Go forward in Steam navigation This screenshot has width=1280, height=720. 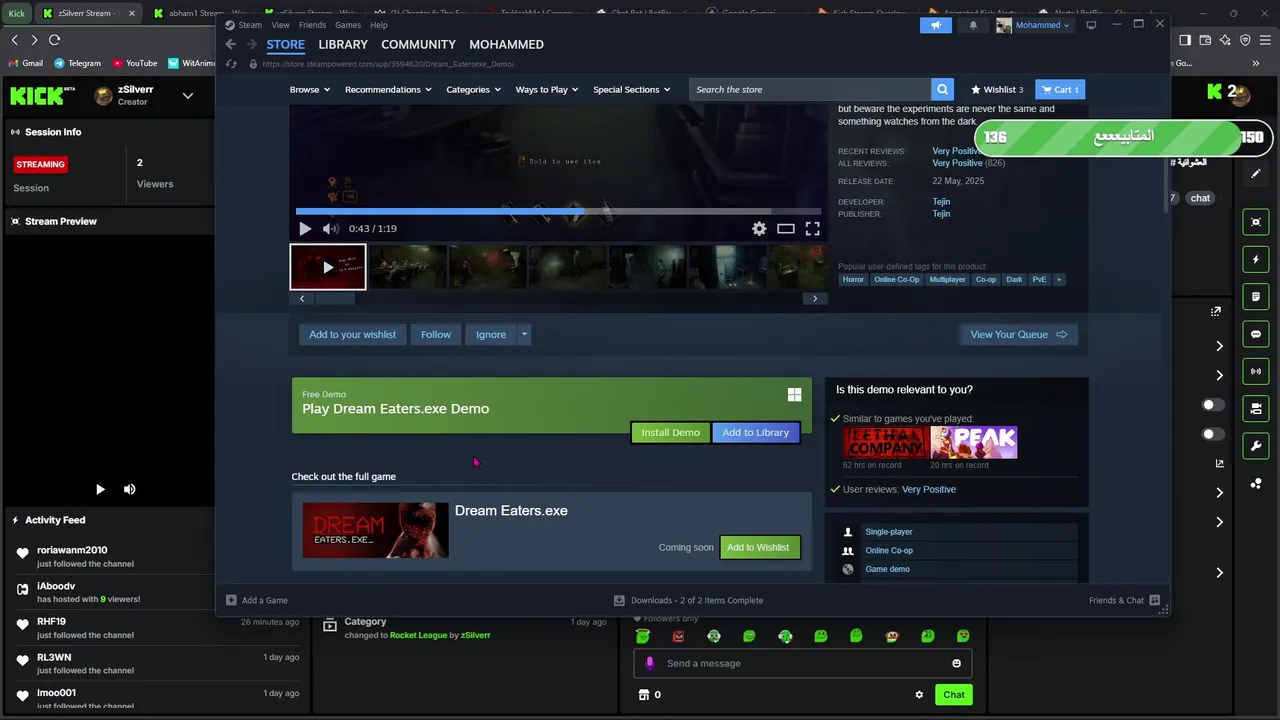(251, 44)
